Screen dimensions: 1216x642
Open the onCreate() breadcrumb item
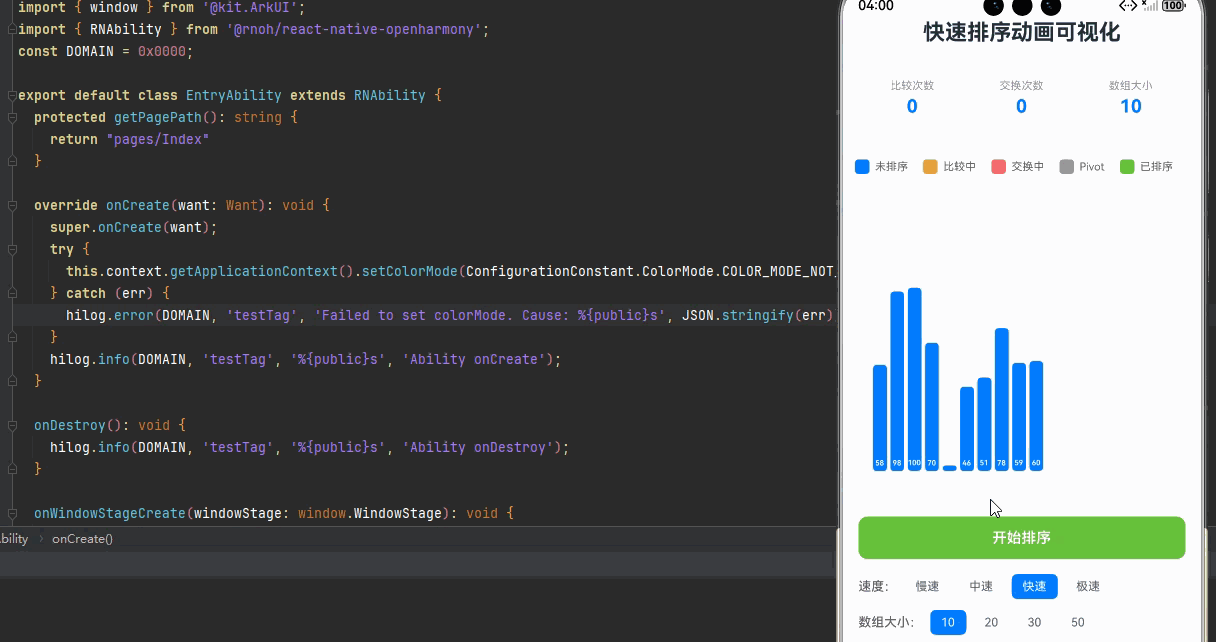tap(82, 538)
